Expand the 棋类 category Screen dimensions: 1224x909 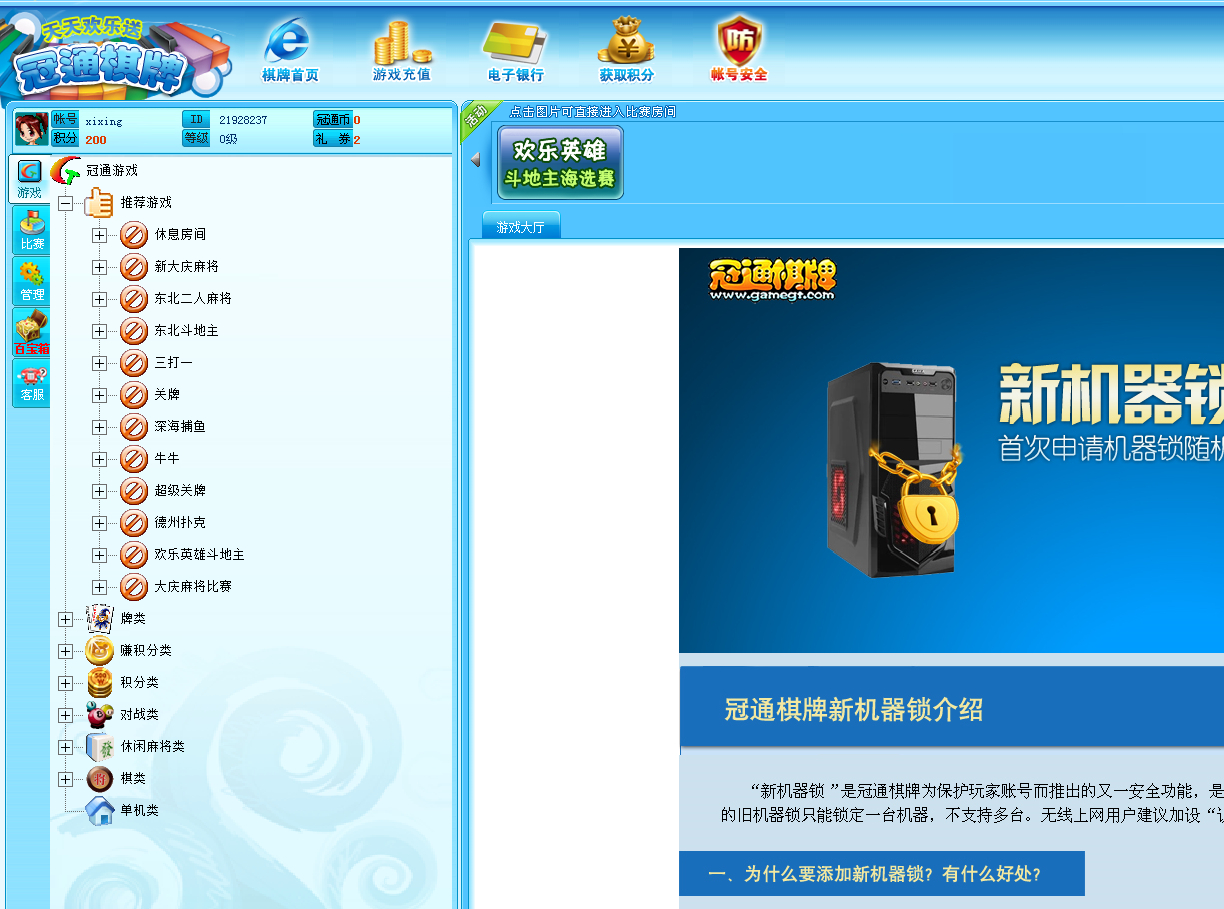coord(66,779)
